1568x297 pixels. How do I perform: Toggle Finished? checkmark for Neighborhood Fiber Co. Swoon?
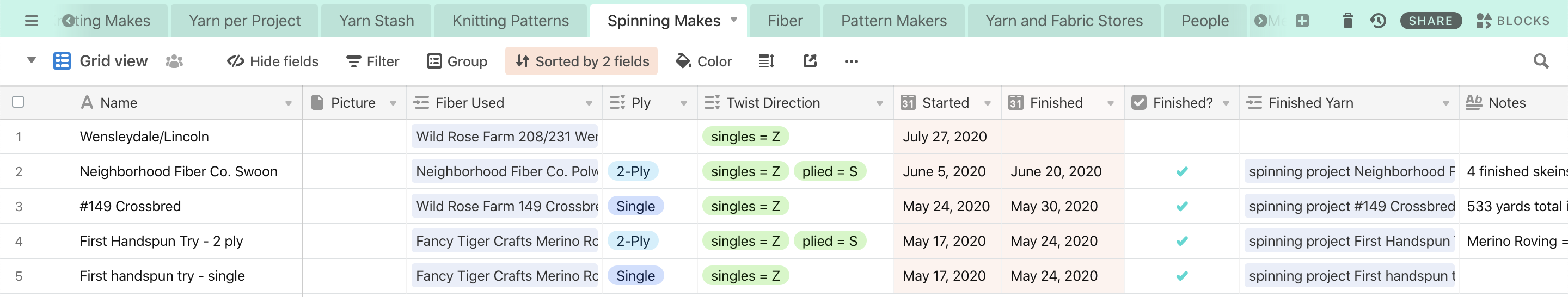[1181, 172]
